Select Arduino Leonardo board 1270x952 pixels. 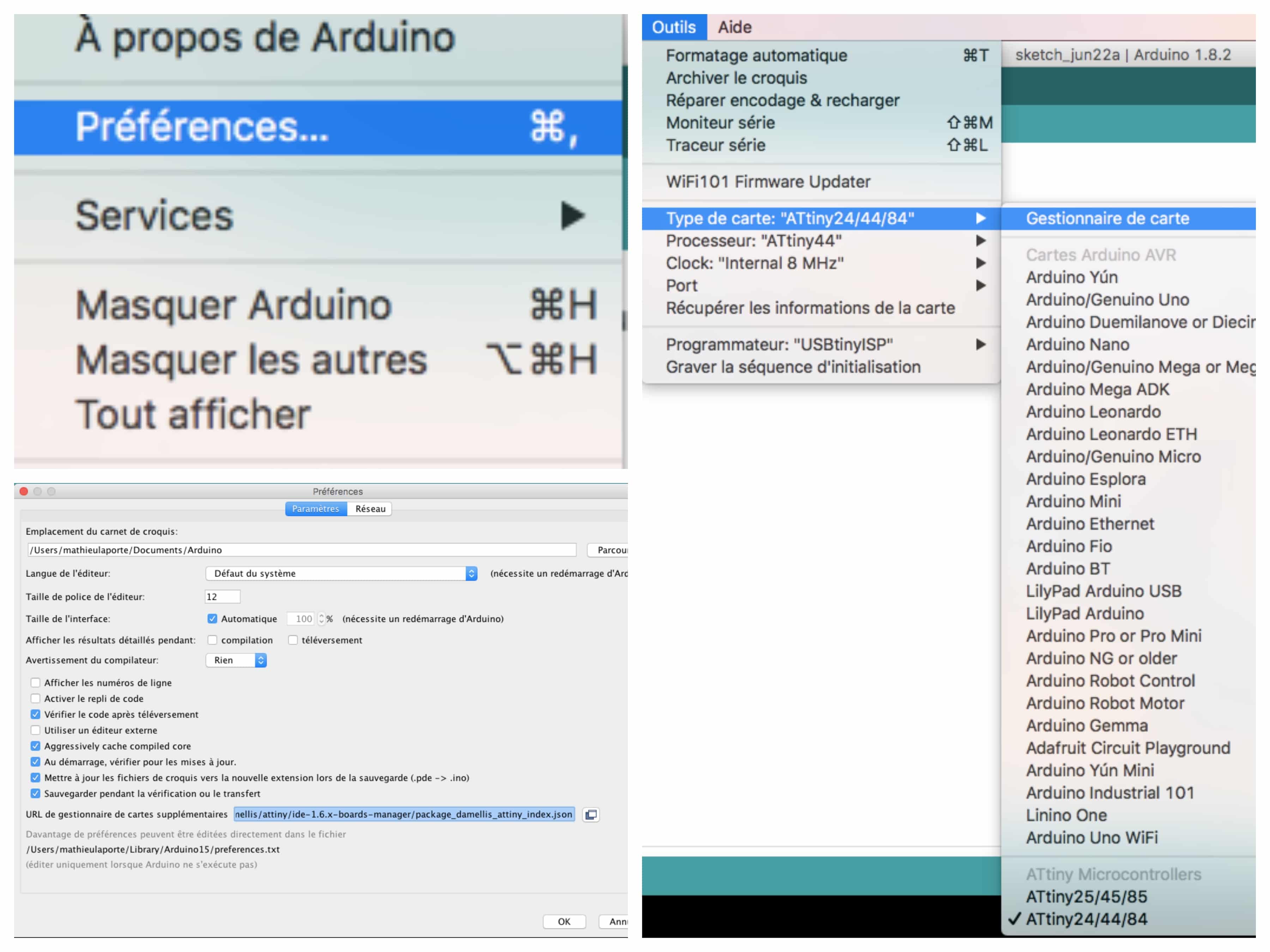pos(1129,411)
